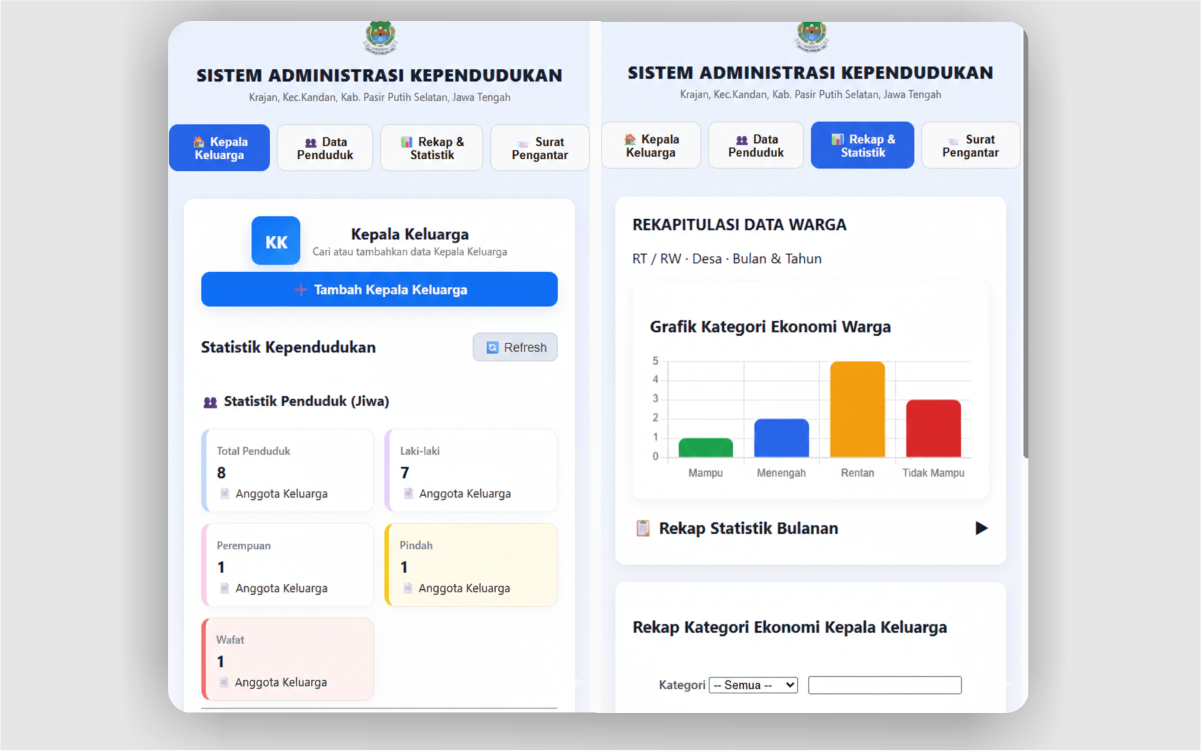1201x751 pixels.
Task: Click the Bulan & Tahun text link
Action: click(774, 258)
